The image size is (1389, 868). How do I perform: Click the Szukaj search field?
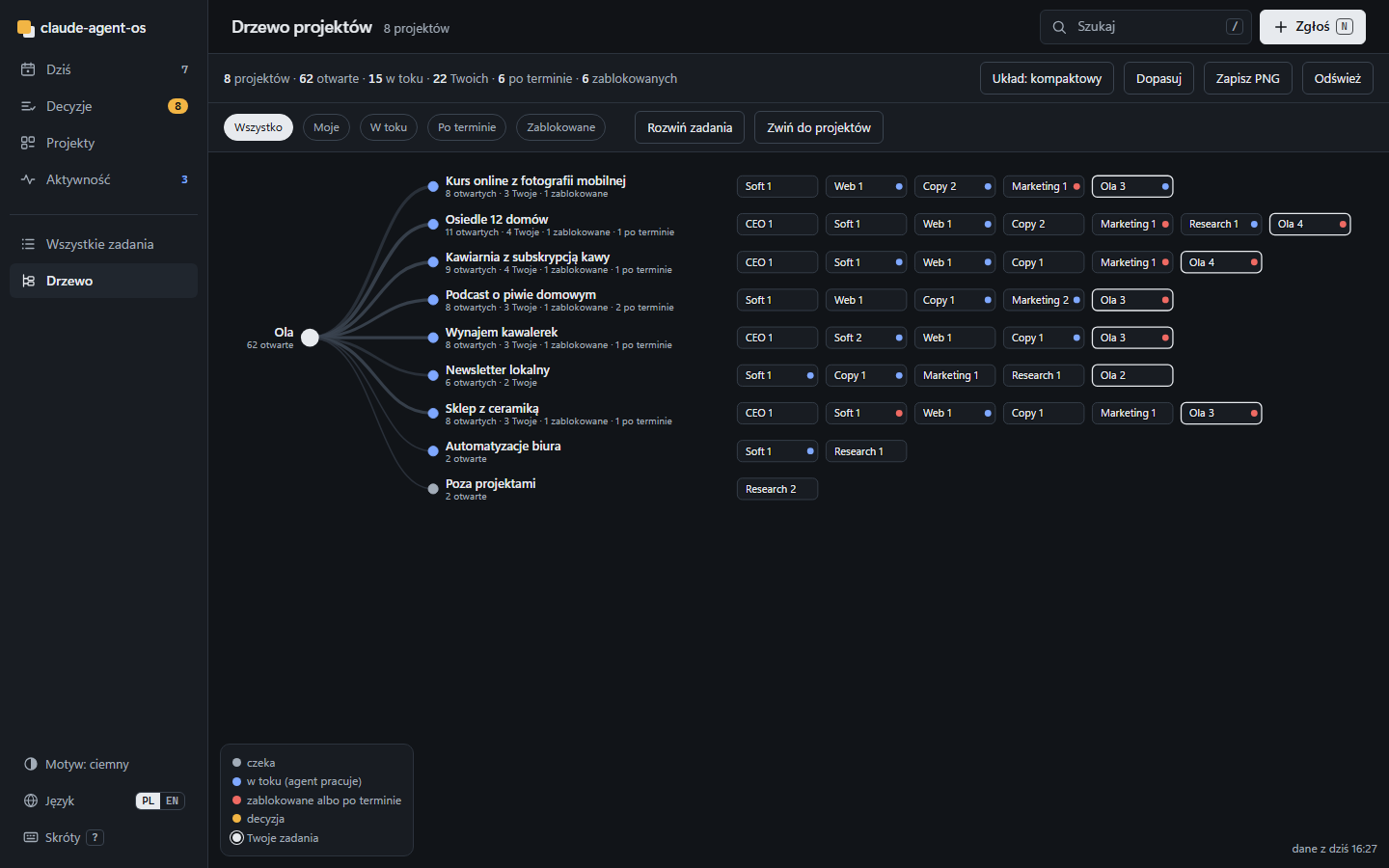1146,27
